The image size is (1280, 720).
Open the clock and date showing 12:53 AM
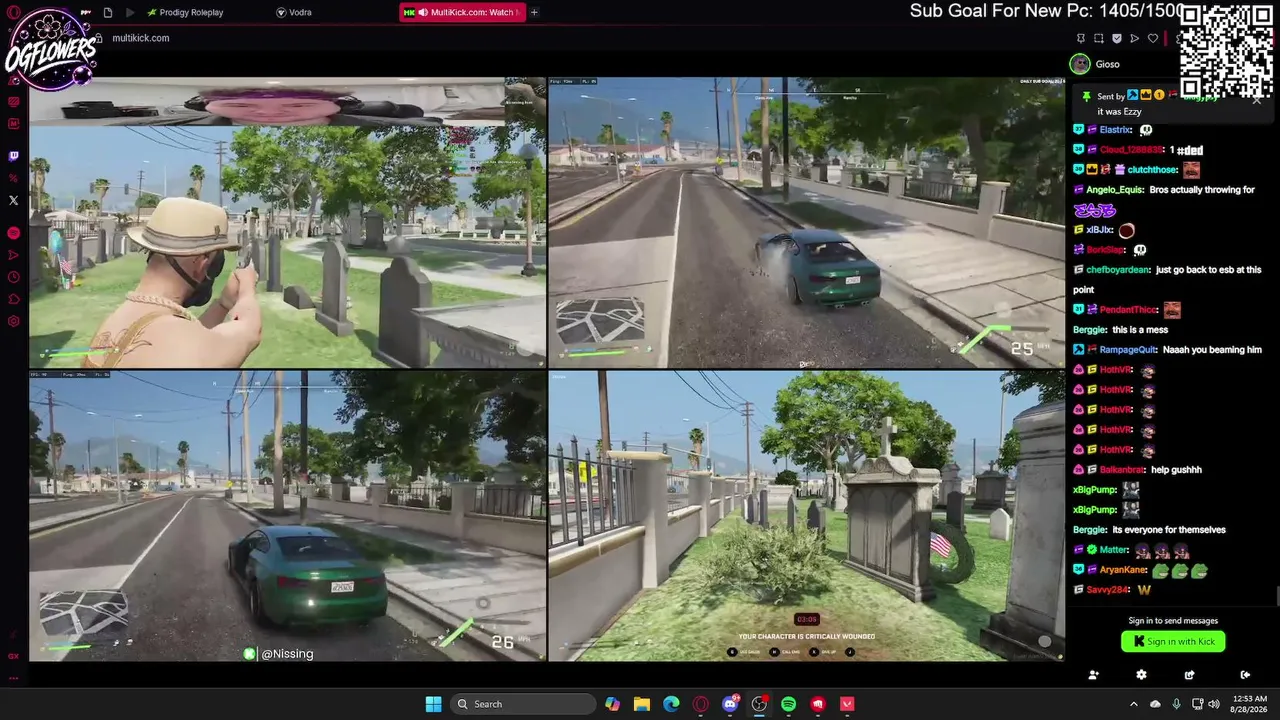click(x=1249, y=704)
